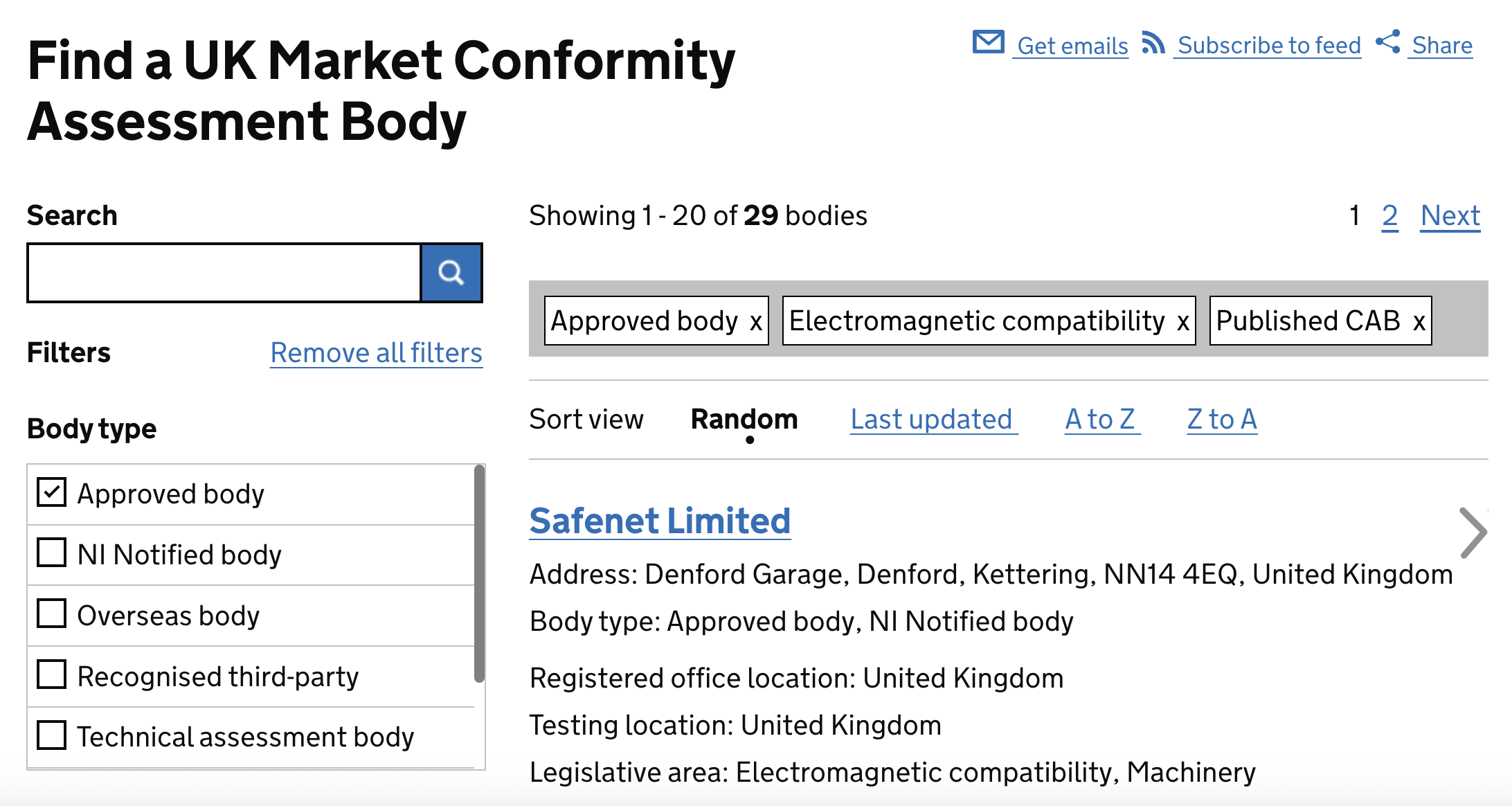The height and width of the screenshot is (806, 1512).
Task: Click into the Search text field
Action: (224, 273)
